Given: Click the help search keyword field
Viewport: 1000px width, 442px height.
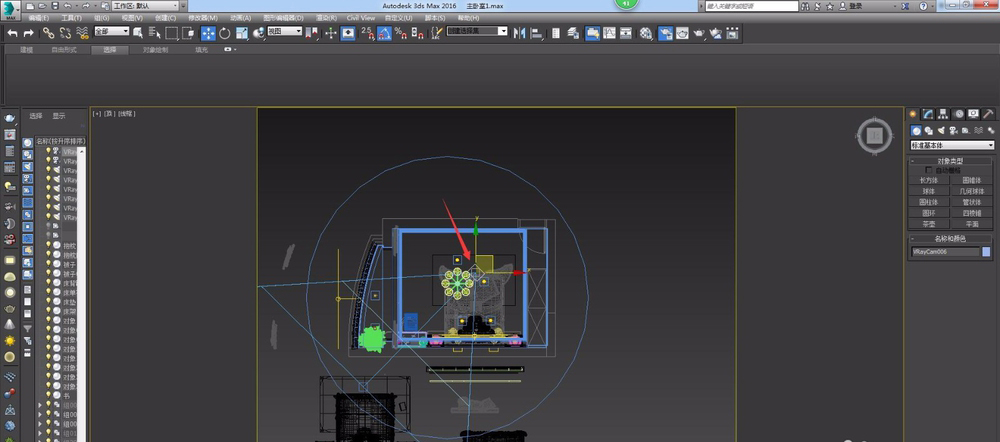Looking at the screenshot, I should click(x=752, y=6).
